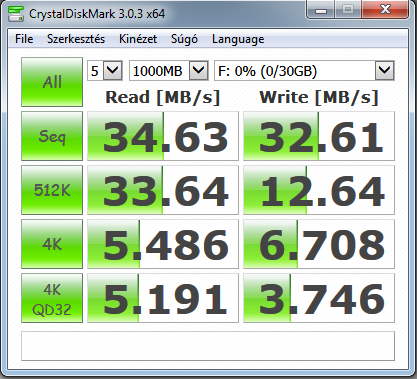The height and width of the screenshot is (379, 417).
Task: Select the 4K write result 6.708
Action: 319,244
